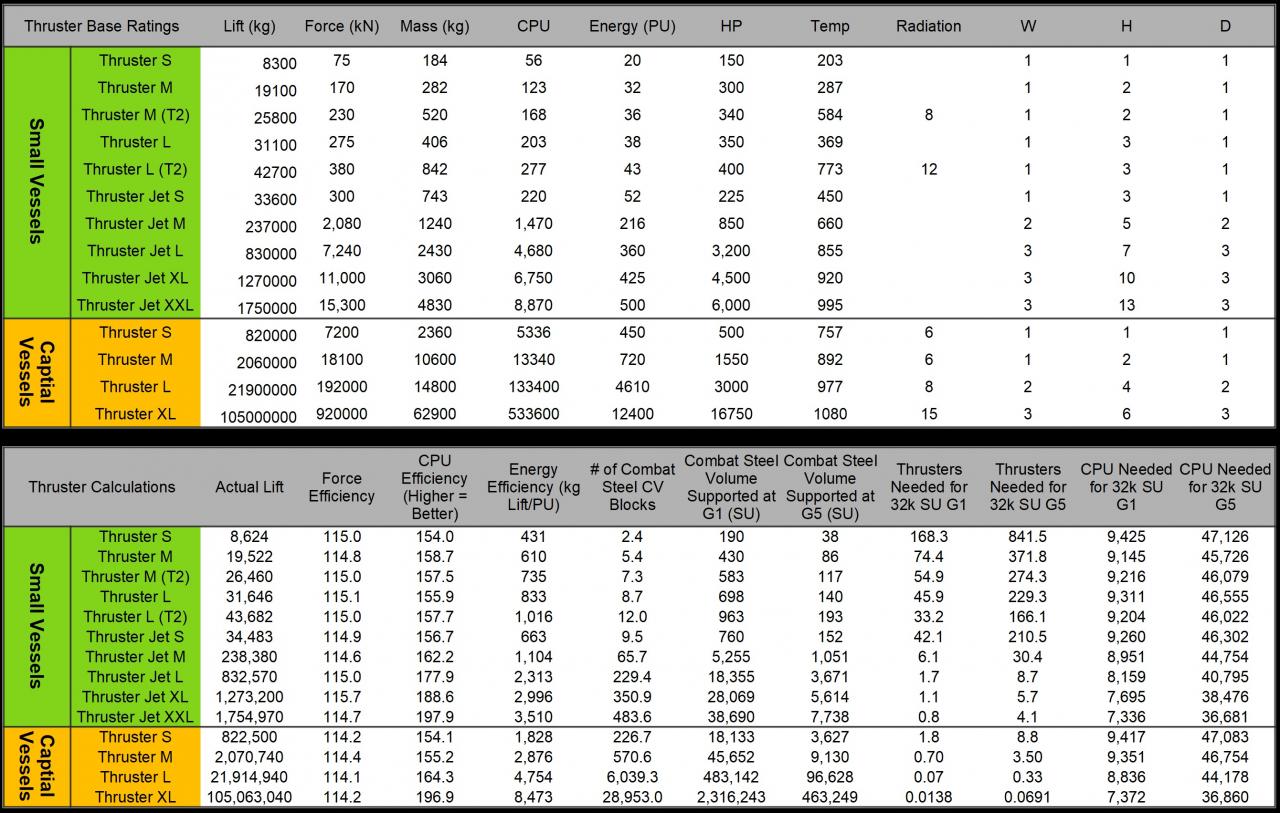This screenshot has width=1280, height=813.
Task: Select the "Force Efficiency" column header
Action: 341,487
